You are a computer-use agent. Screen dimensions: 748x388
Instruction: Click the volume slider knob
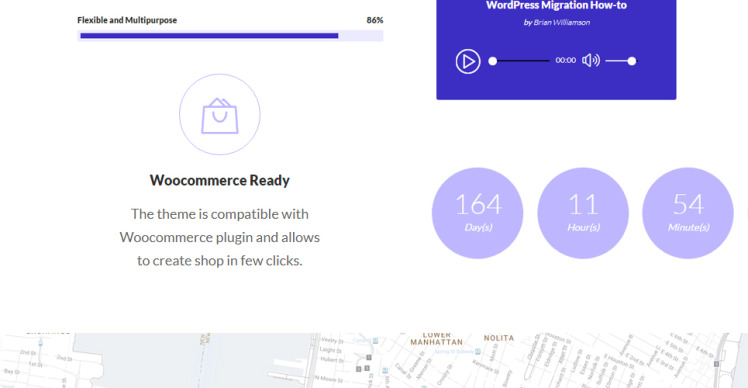[632, 61]
